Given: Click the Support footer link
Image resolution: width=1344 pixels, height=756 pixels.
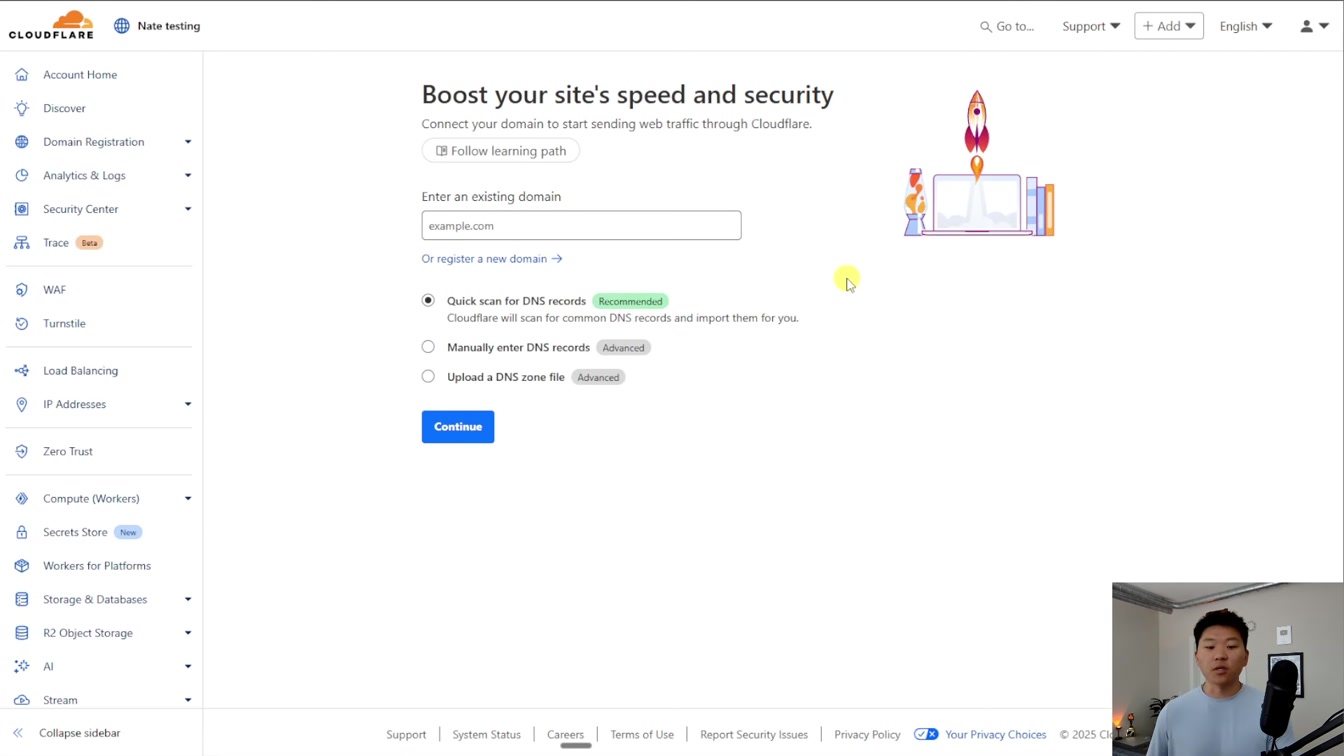Looking at the screenshot, I should 406,734.
